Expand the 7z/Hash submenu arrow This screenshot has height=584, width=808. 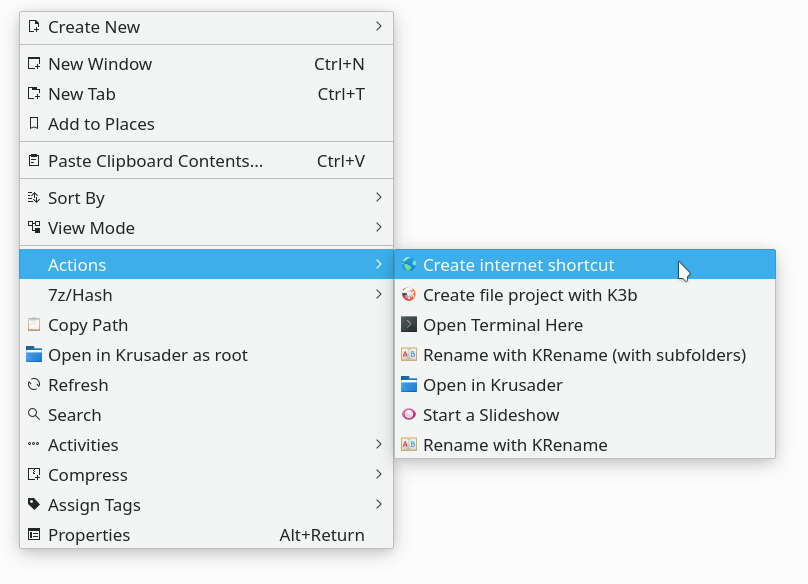pos(379,294)
